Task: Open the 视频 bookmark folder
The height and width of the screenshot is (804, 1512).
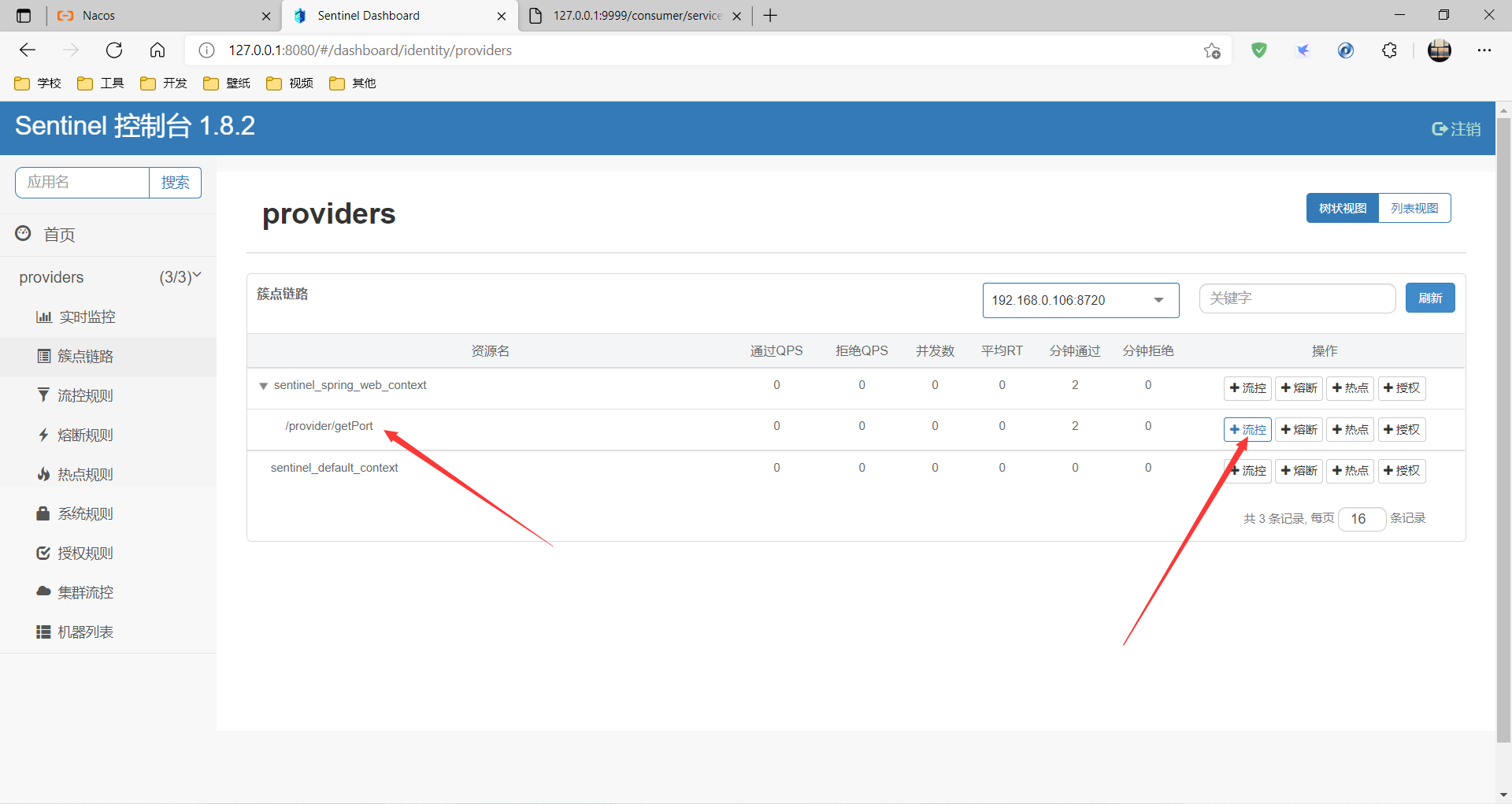Action: point(290,83)
